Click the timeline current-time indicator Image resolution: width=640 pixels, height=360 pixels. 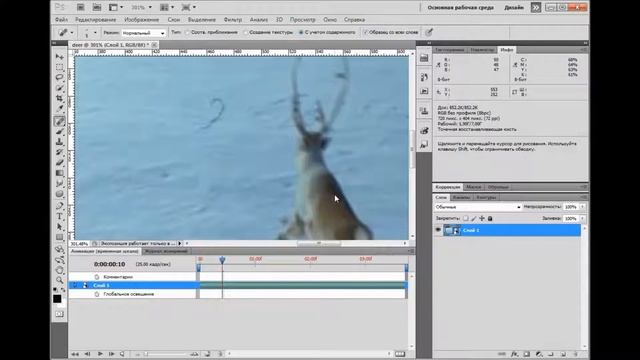(x=222, y=260)
